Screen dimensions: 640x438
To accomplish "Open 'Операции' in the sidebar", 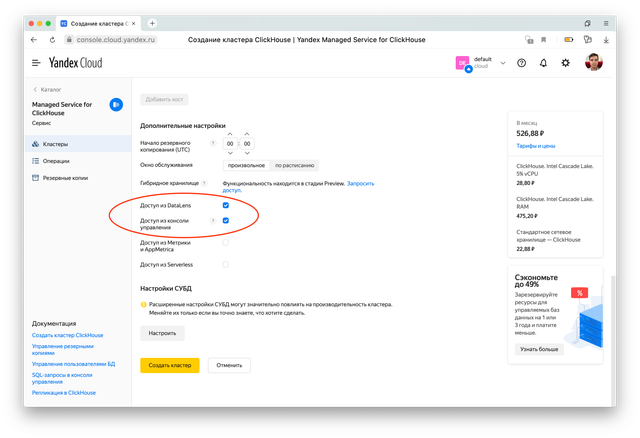I will tap(56, 160).
